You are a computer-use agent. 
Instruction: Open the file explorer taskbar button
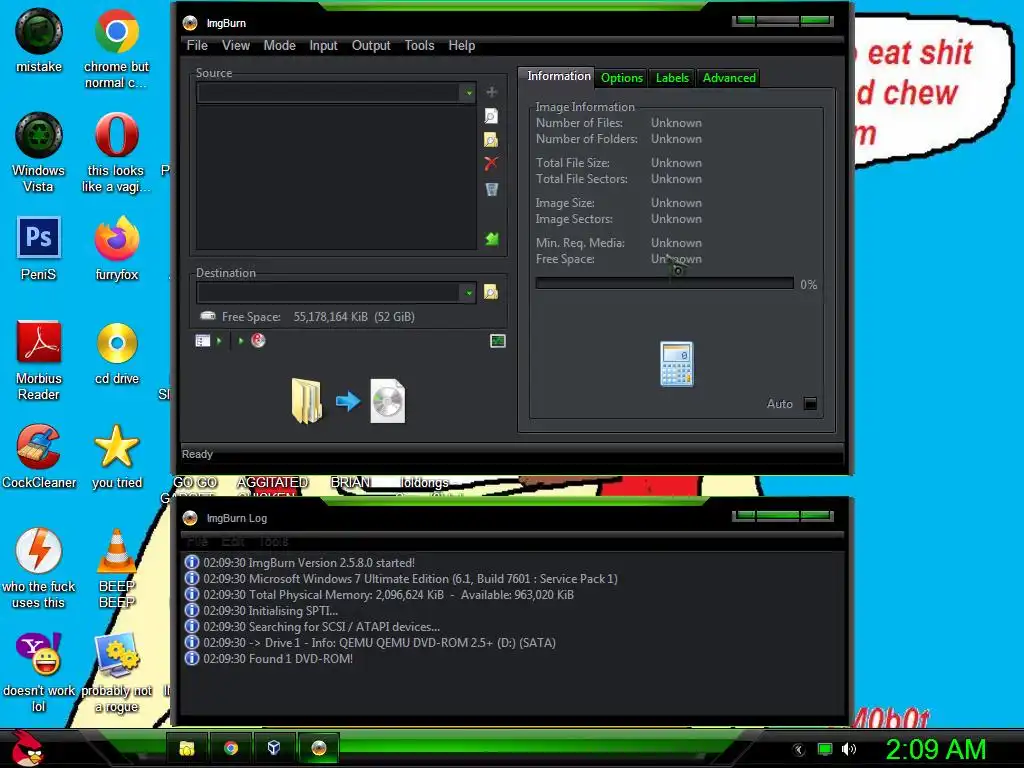click(x=187, y=748)
